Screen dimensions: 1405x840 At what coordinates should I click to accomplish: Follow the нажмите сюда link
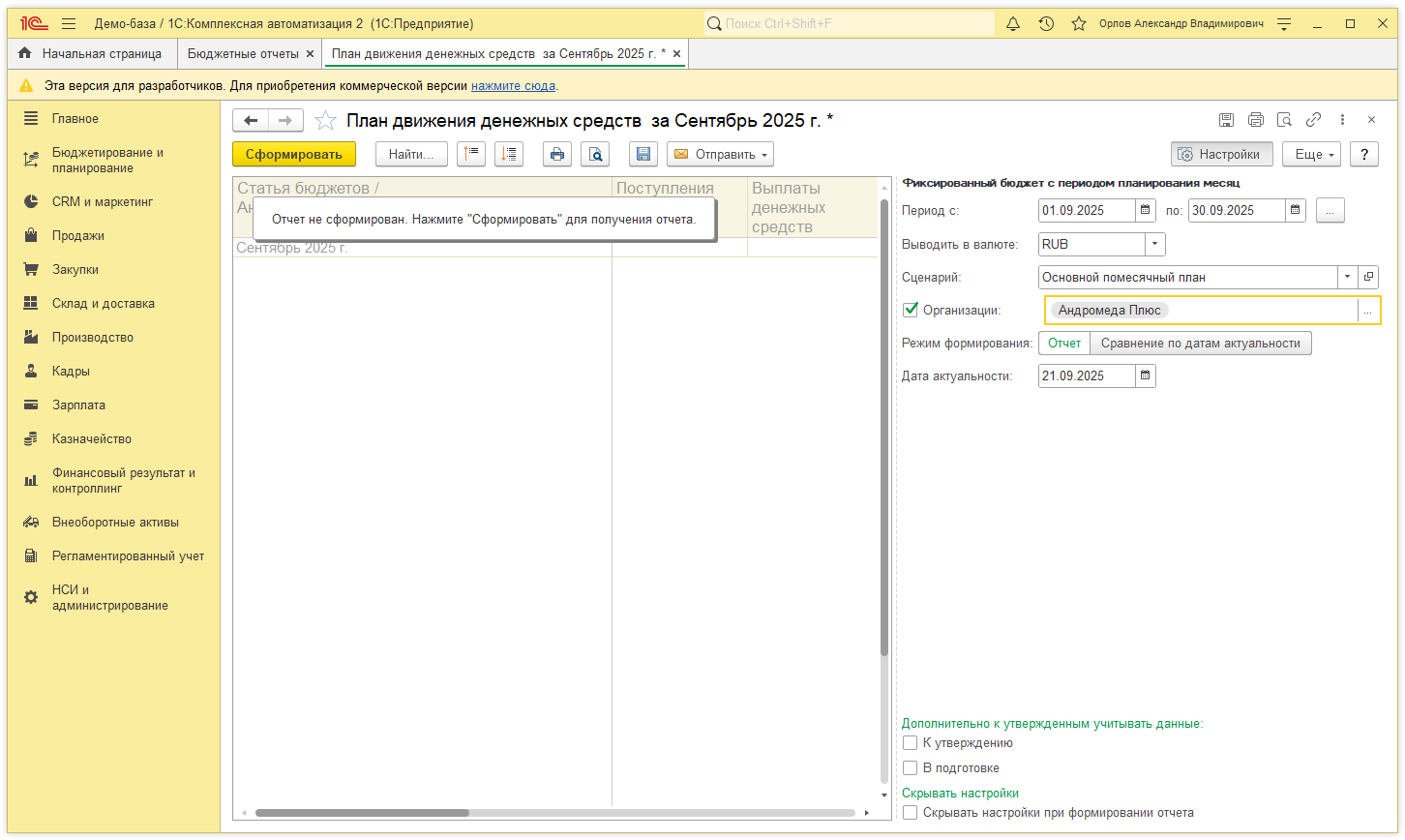[513, 86]
